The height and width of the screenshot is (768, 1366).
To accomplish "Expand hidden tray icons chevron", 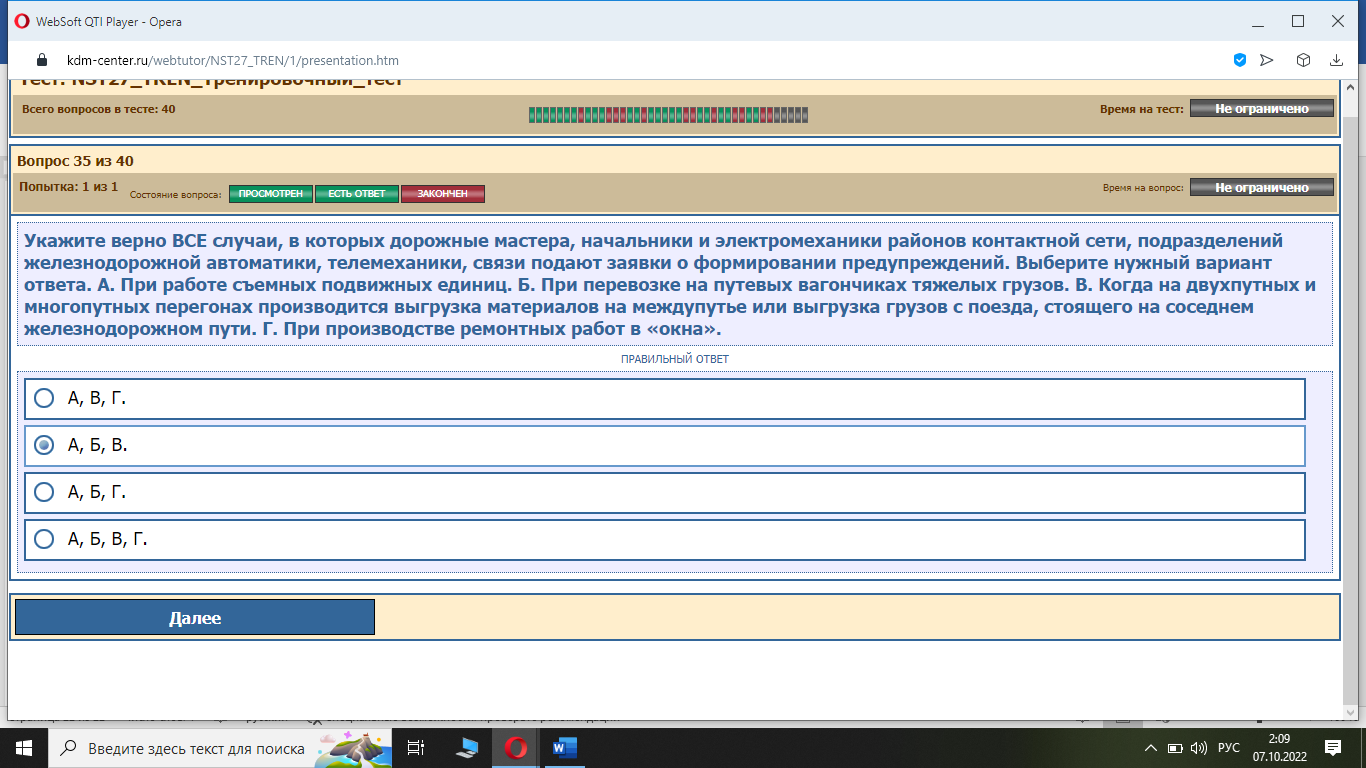I will pyautogui.click(x=1150, y=748).
